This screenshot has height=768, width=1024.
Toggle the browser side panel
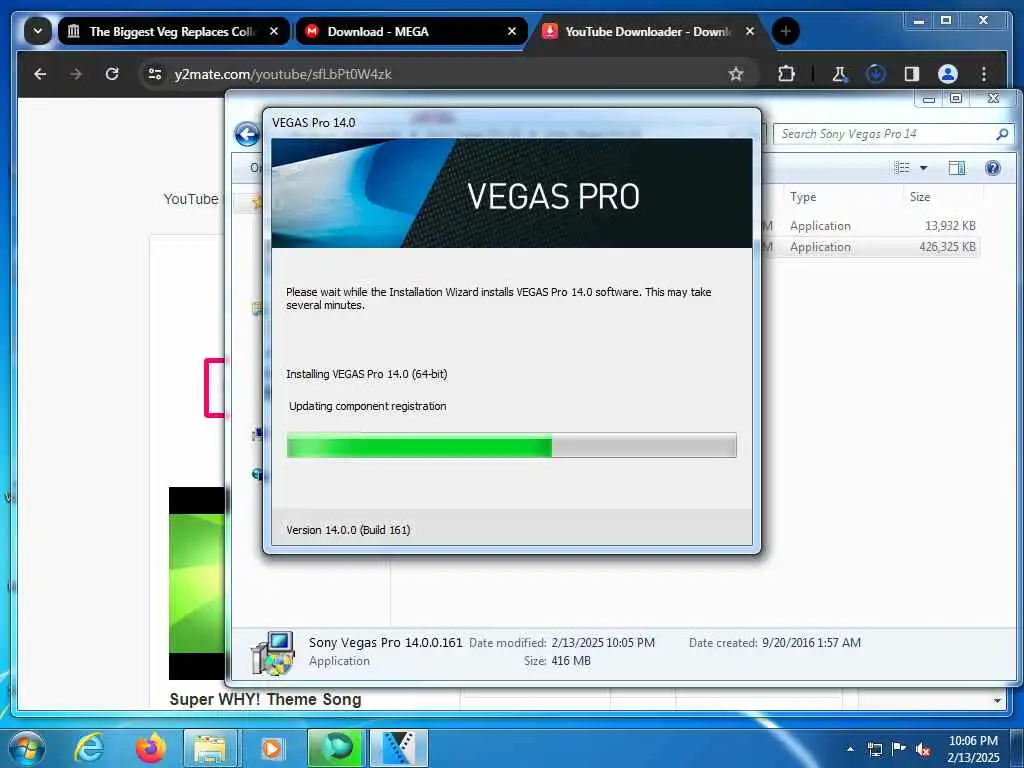tap(912, 74)
